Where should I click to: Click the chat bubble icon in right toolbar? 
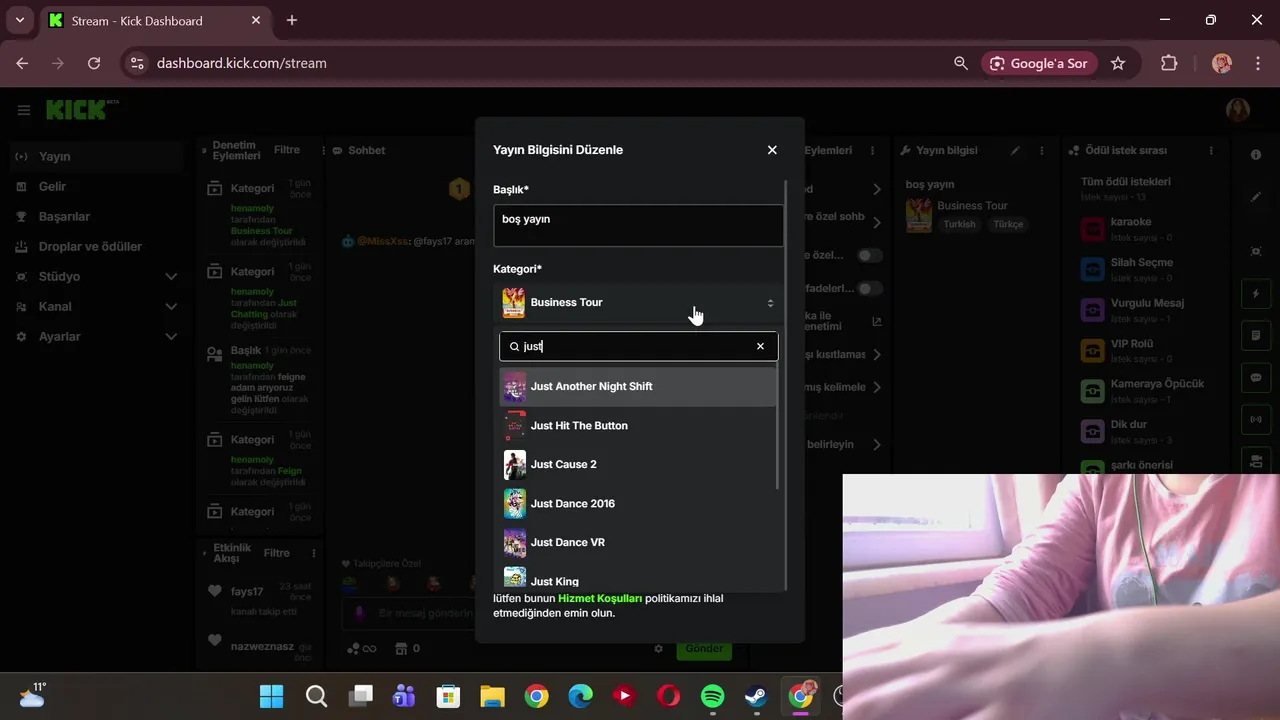[1256, 378]
